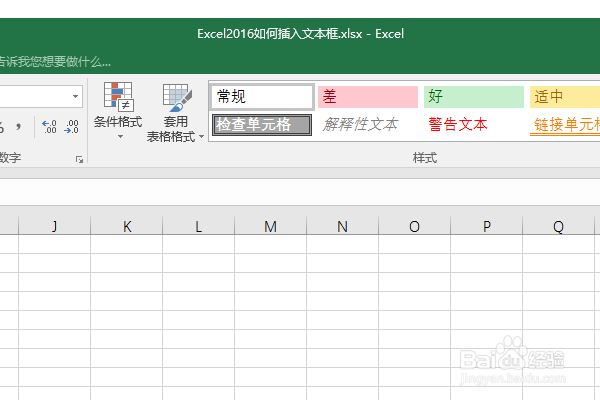Select column Q header
Viewport: 600px width, 400px height.
[558, 226]
